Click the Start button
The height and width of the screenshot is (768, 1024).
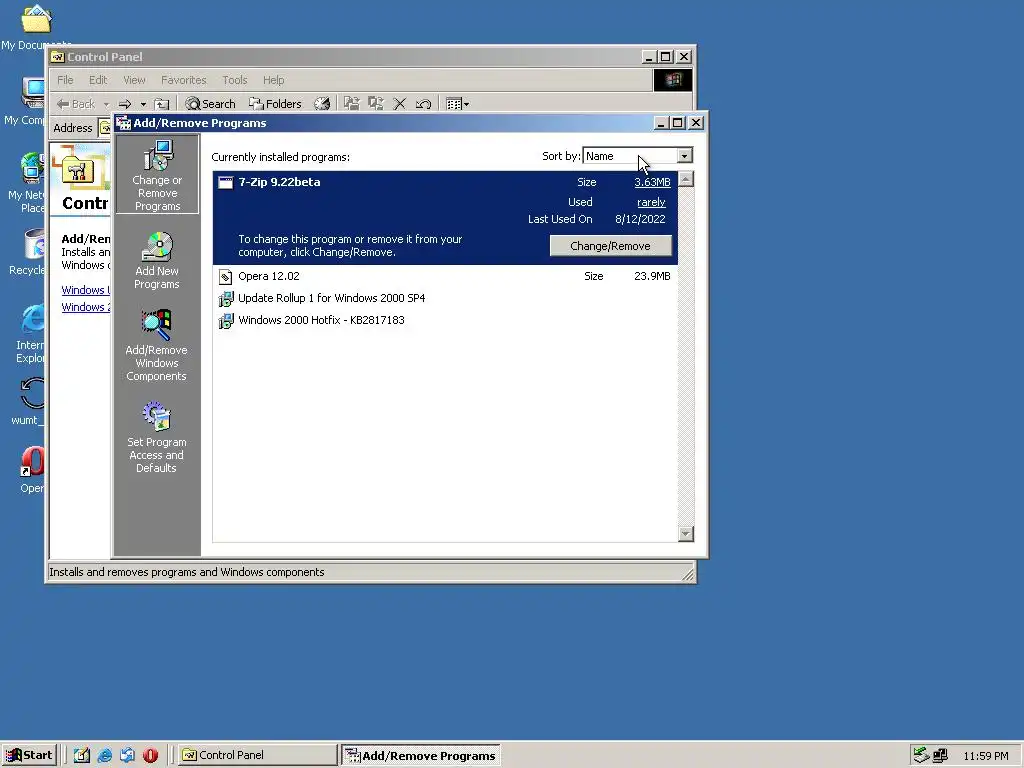pos(29,755)
